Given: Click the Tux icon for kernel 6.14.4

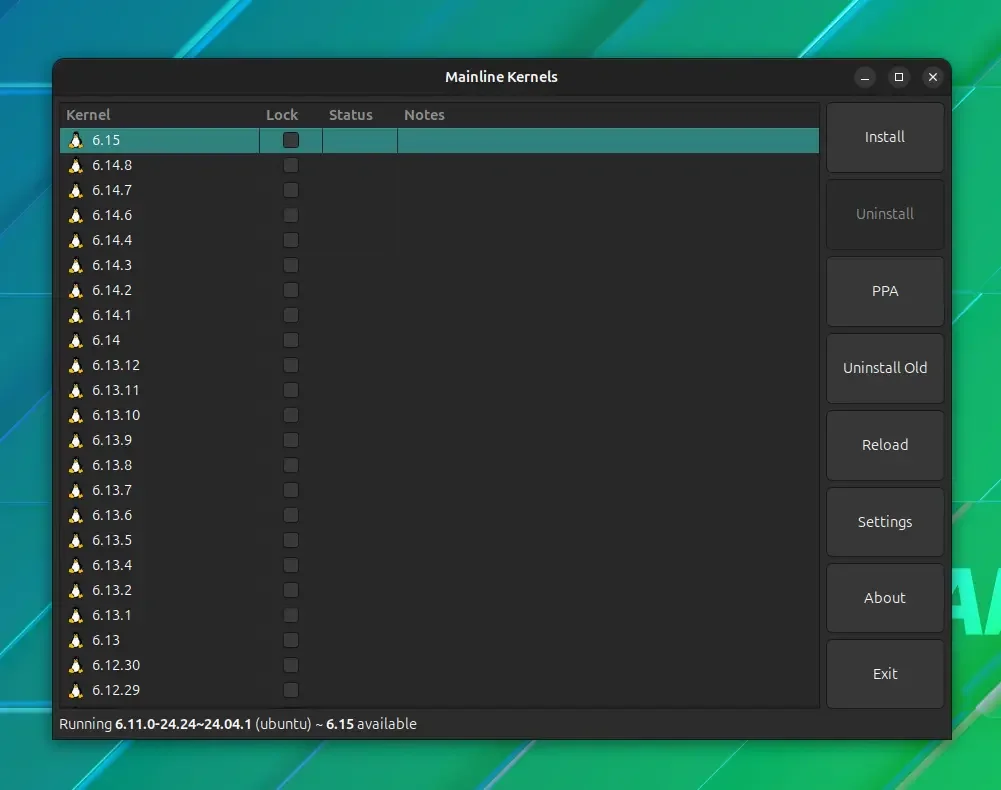Looking at the screenshot, I should (x=76, y=240).
